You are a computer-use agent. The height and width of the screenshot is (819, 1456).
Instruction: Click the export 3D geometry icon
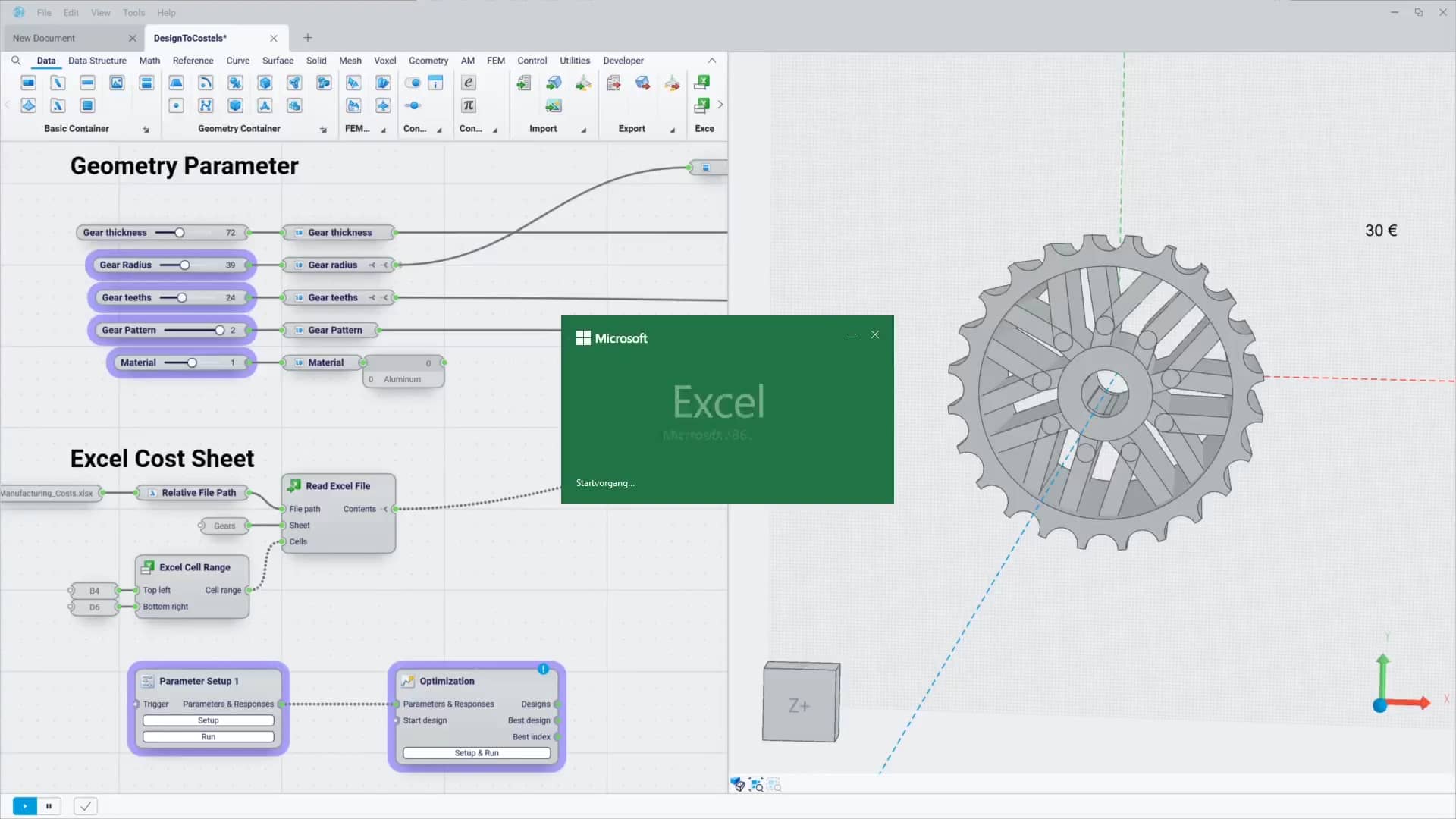tap(642, 83)
